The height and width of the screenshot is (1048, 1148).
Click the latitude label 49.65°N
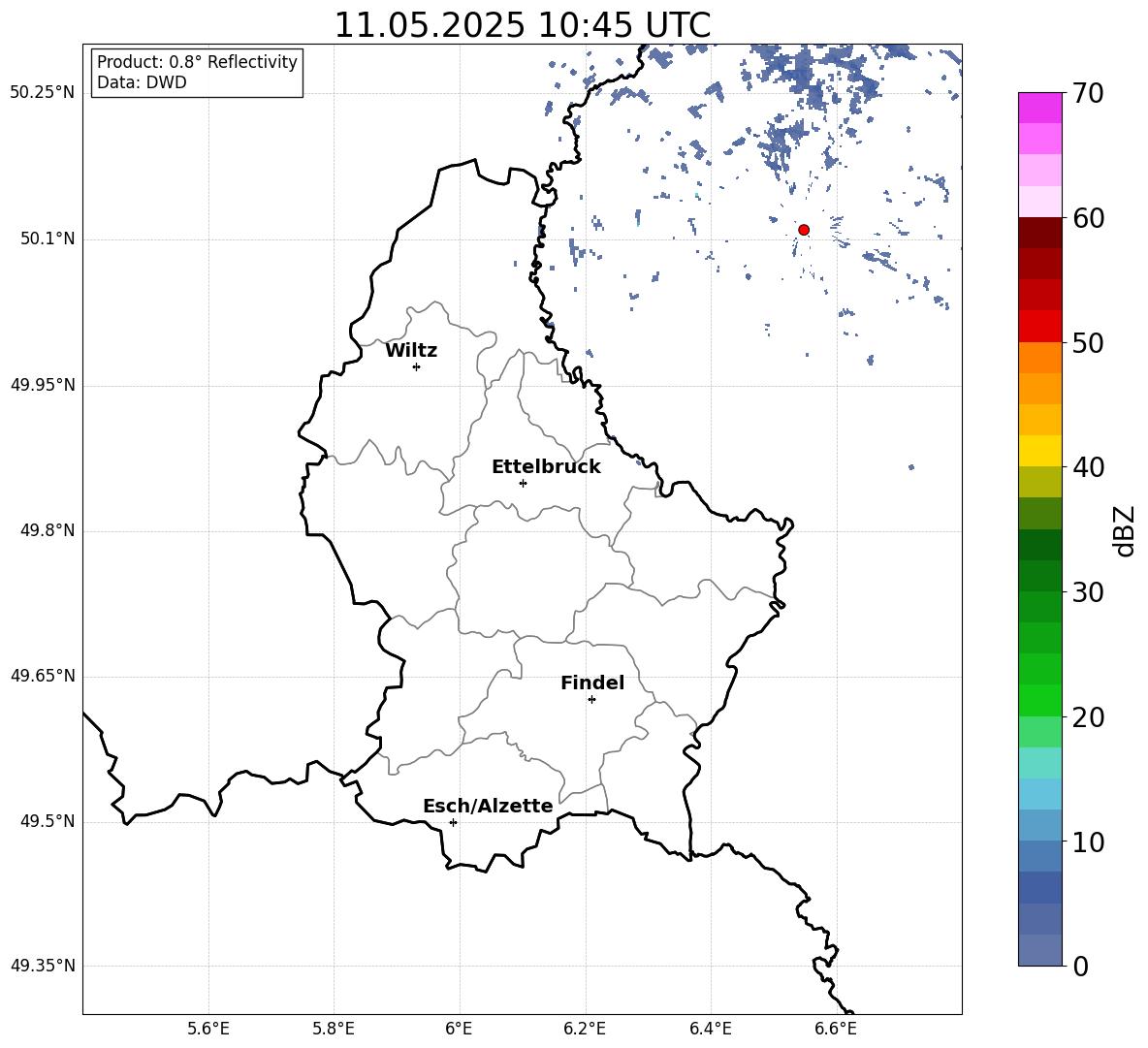43,676
